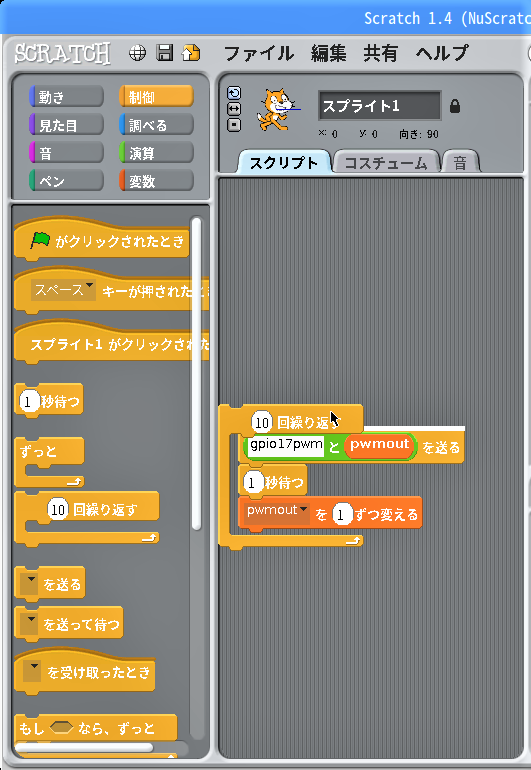
Task: Click the script 1秒待つ number field
Action: pyautogui.click(x=252, y=483)
